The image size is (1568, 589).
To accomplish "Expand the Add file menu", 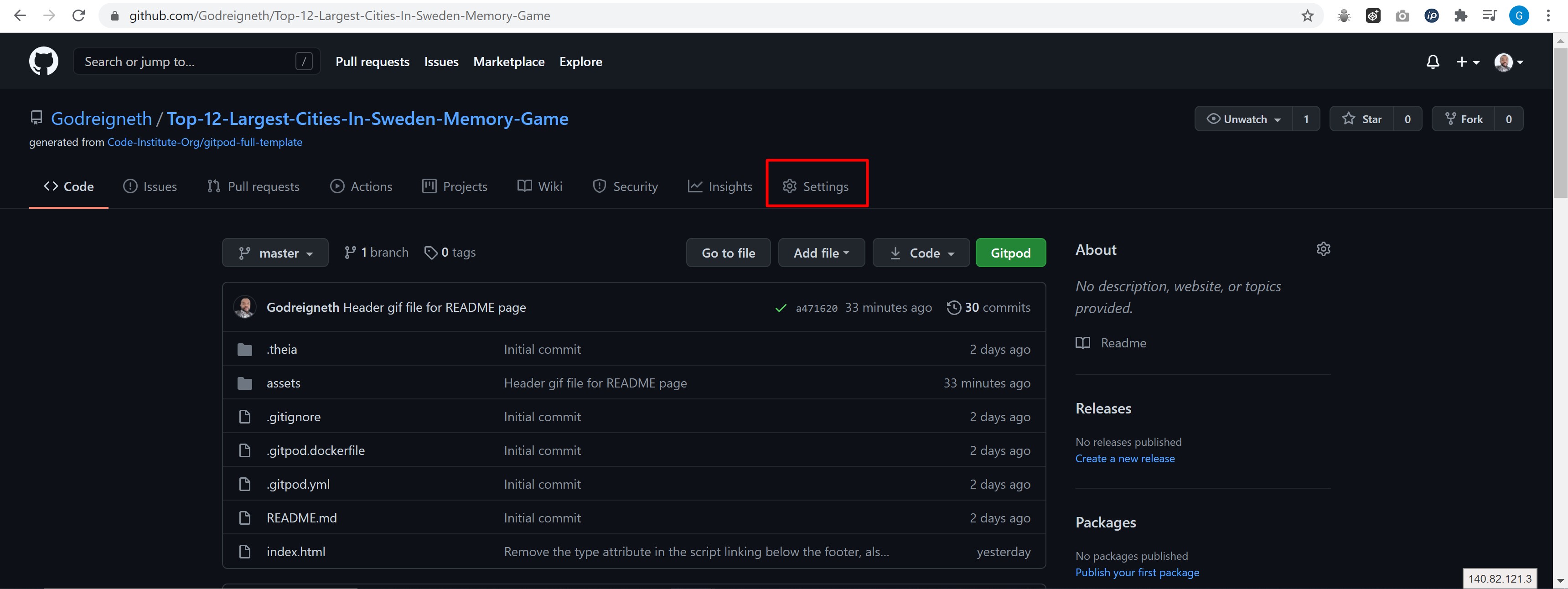I will point(821,253).
